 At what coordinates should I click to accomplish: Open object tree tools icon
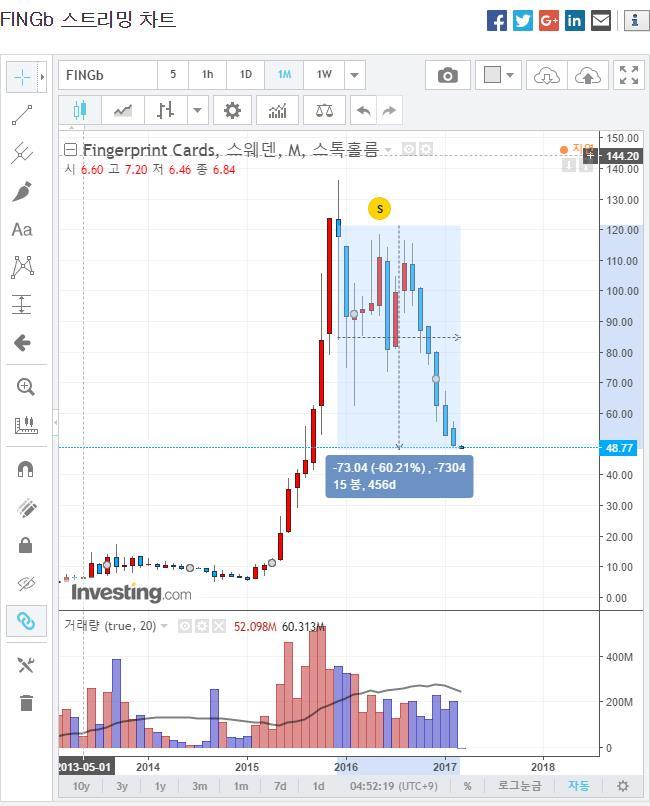click(x=26, y=665)
